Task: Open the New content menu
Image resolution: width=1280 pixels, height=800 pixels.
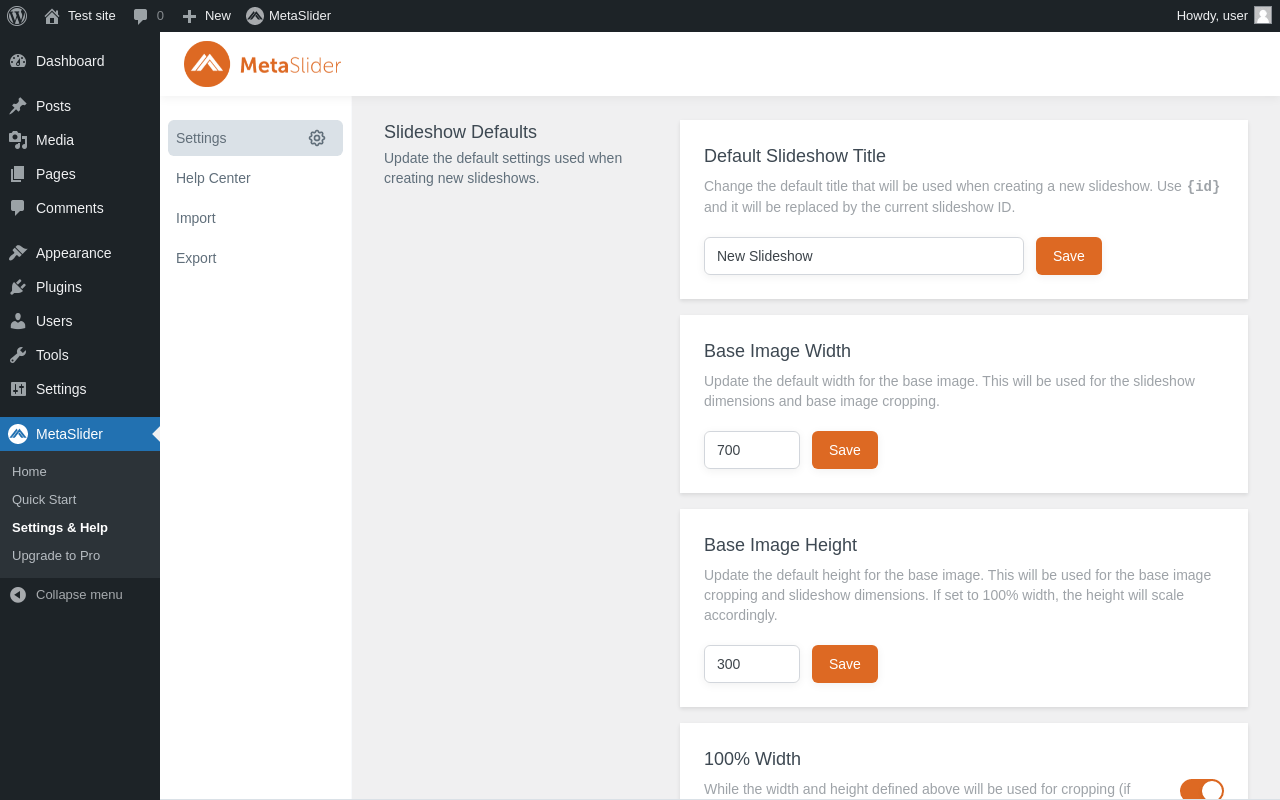Action: [x=206, y=16]
